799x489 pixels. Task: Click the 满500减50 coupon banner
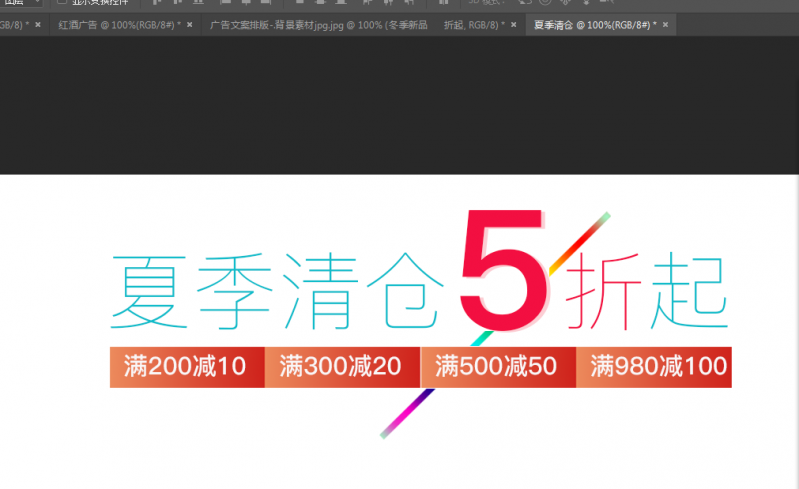(497, 367)
